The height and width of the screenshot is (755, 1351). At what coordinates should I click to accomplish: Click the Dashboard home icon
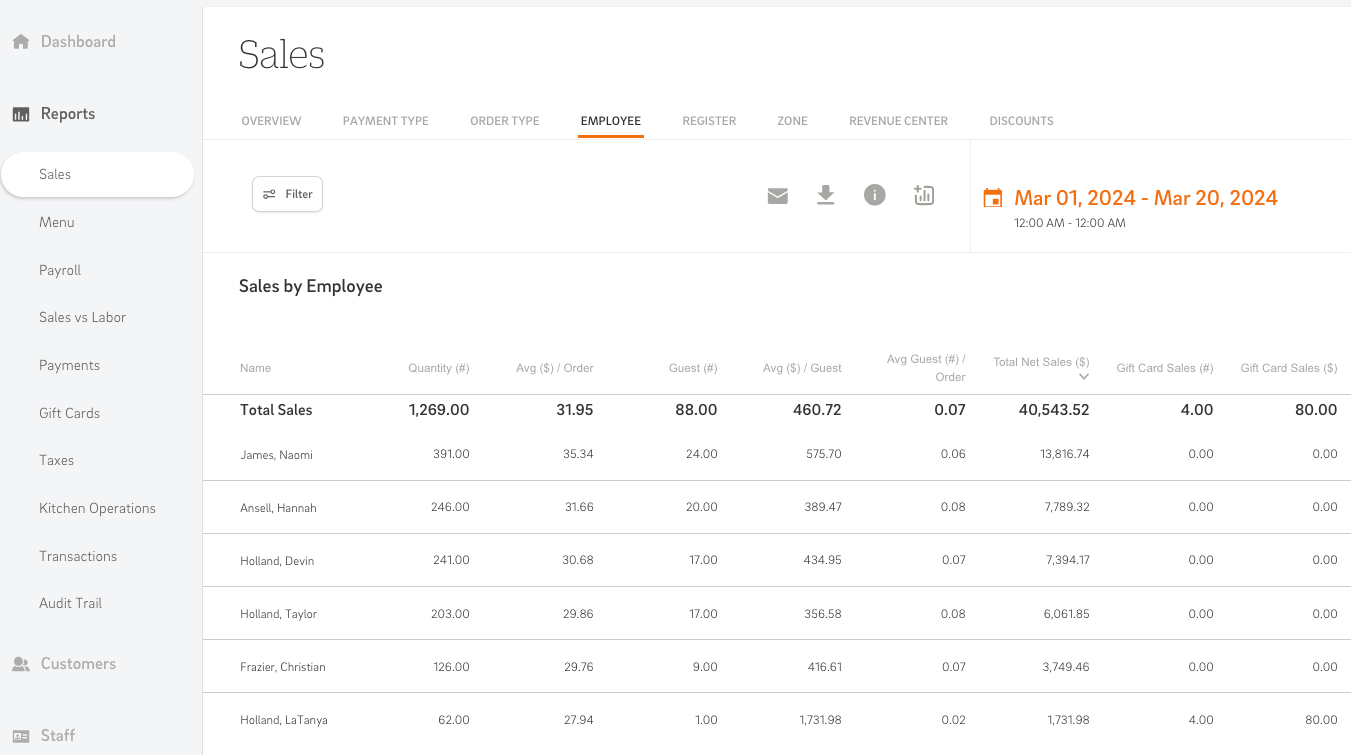pyautogui.click(x=20, y=42)
